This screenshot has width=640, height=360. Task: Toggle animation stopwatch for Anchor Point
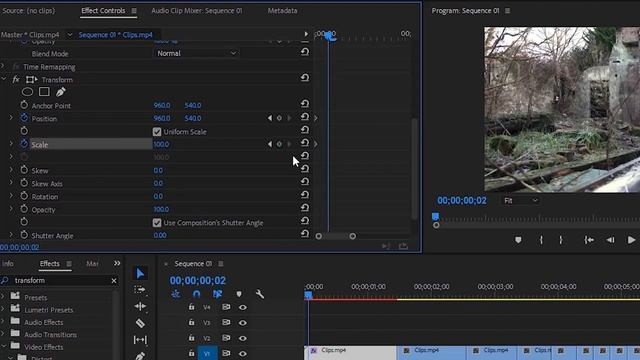24,105
